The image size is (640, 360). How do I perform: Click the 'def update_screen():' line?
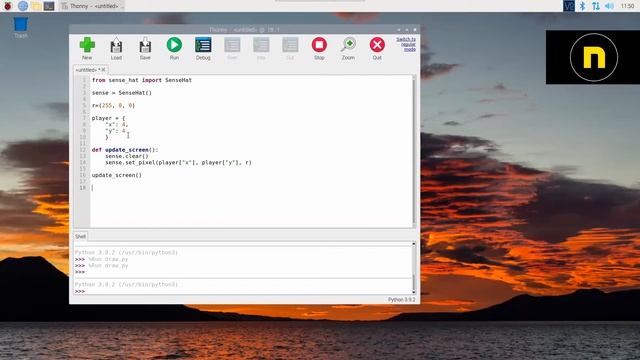(125, 150)
